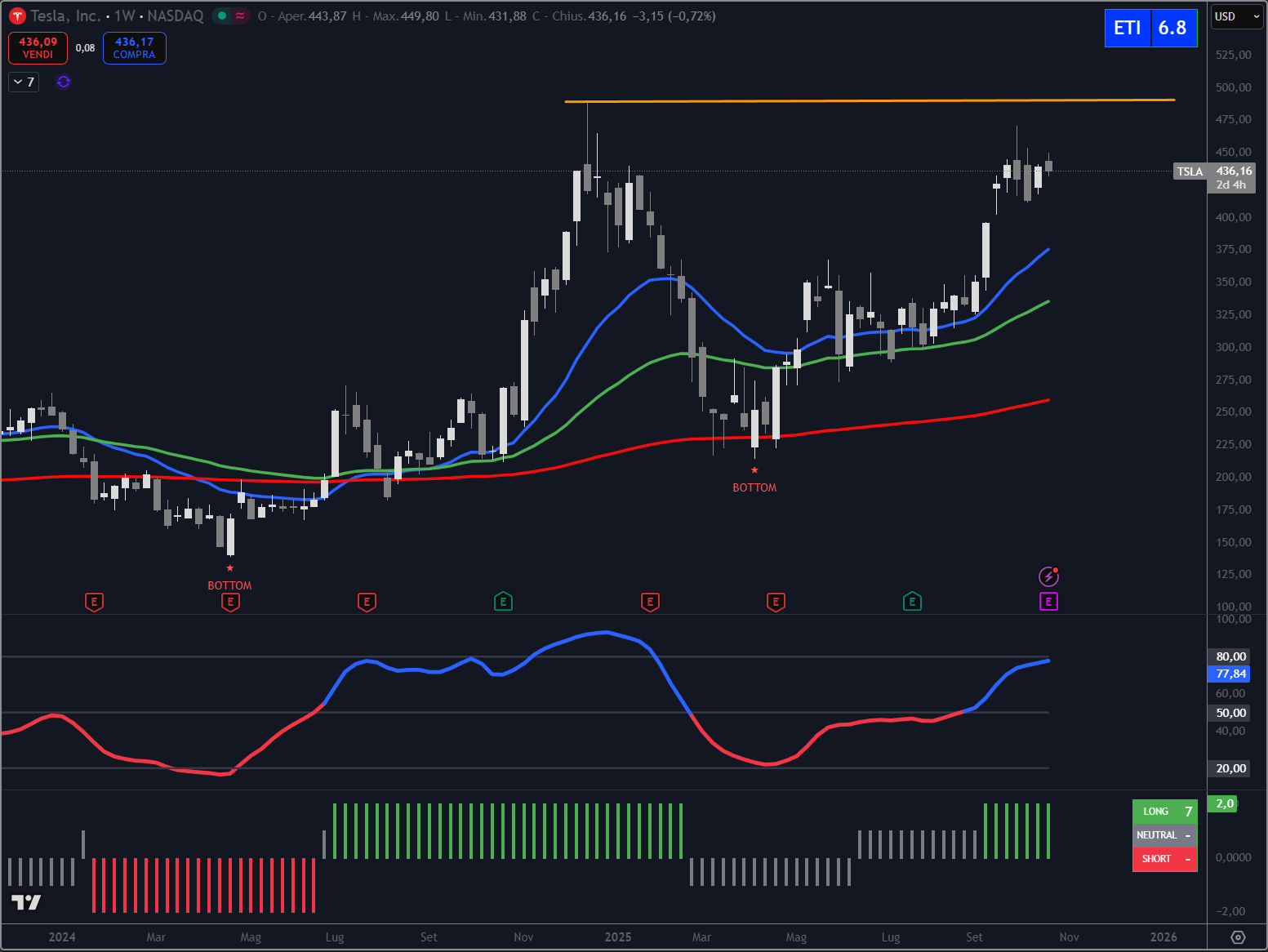Toggle the pink approximate-data indicator

240,16
